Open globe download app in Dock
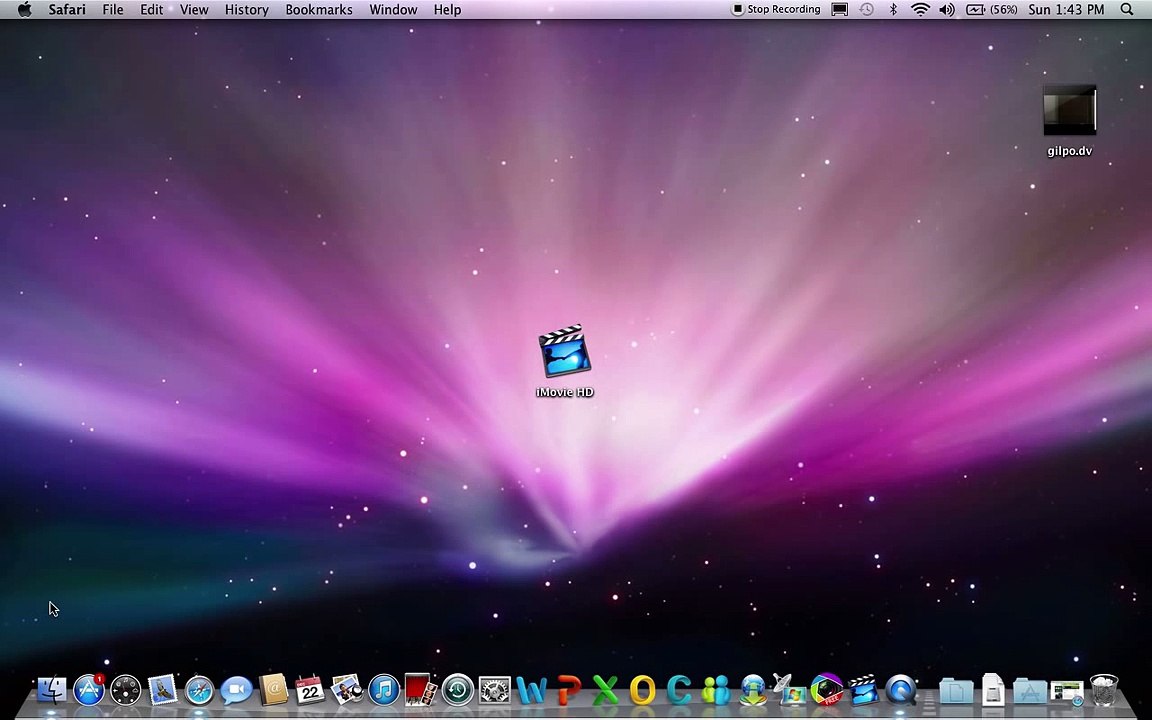 (753, 691)
